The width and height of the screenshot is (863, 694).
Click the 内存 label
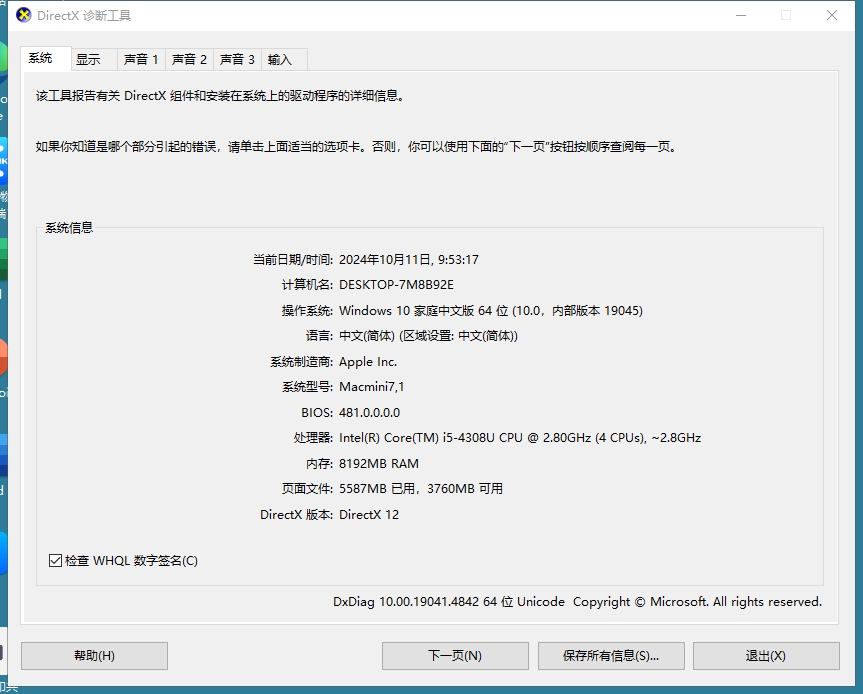(319, 463)
